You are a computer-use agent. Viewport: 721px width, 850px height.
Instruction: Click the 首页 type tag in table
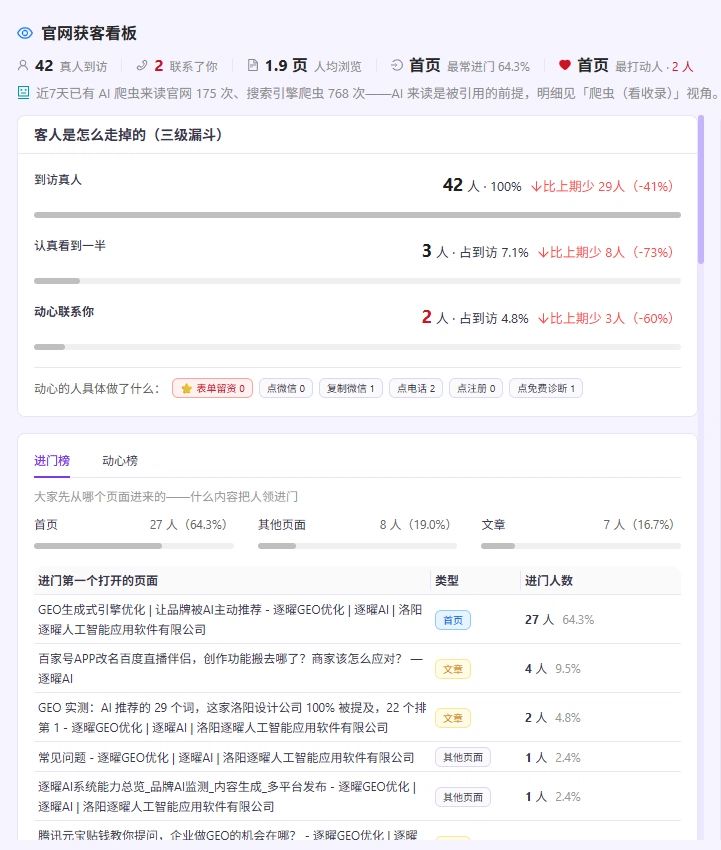pyautogui.click(x=453, y=620)
